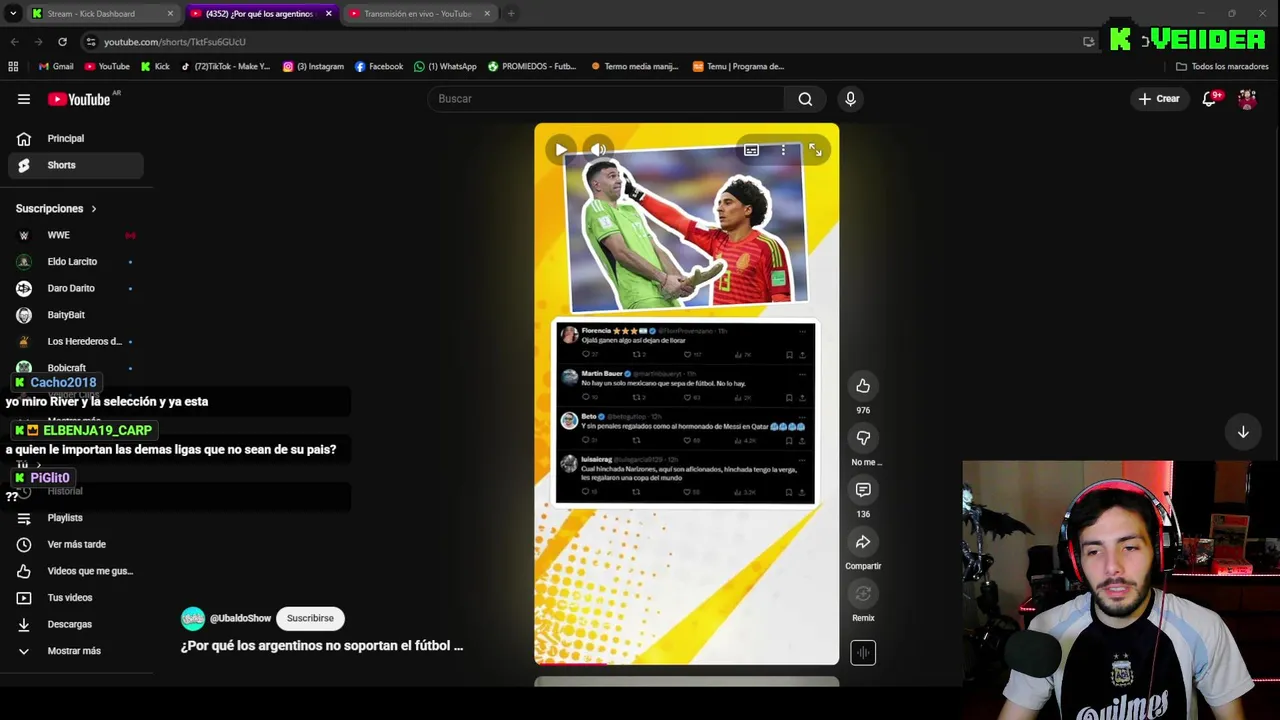Open Playlists in sidebar

point(76,518)
